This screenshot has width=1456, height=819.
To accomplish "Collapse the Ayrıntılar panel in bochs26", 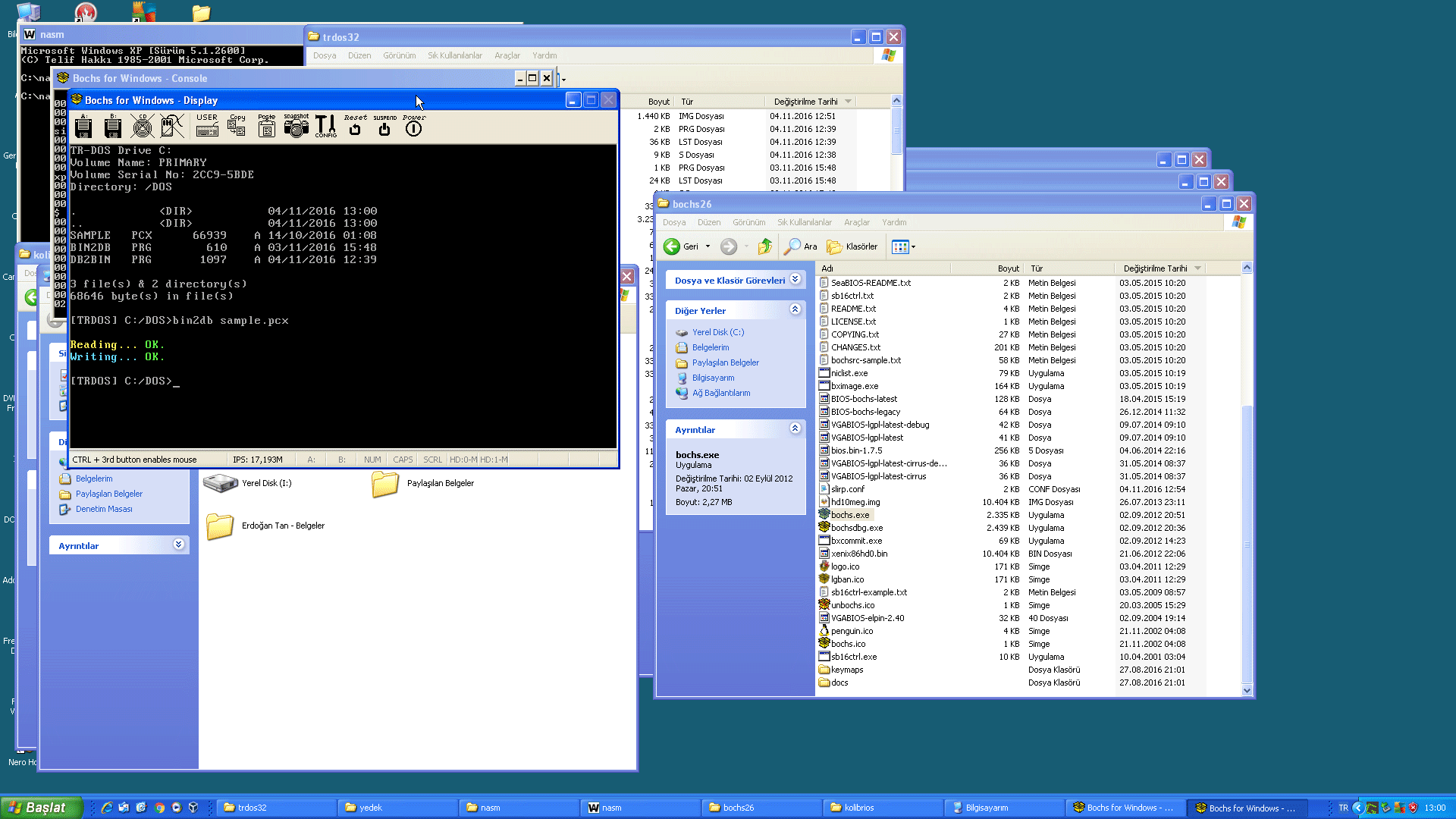I will (x=795, y=428).
